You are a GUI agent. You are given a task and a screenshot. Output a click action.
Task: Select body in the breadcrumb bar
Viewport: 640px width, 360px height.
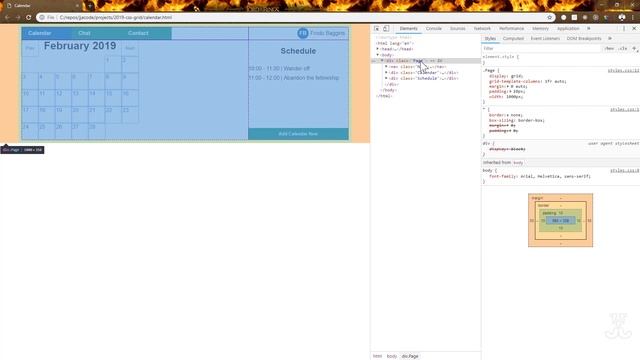coord(391,356)
